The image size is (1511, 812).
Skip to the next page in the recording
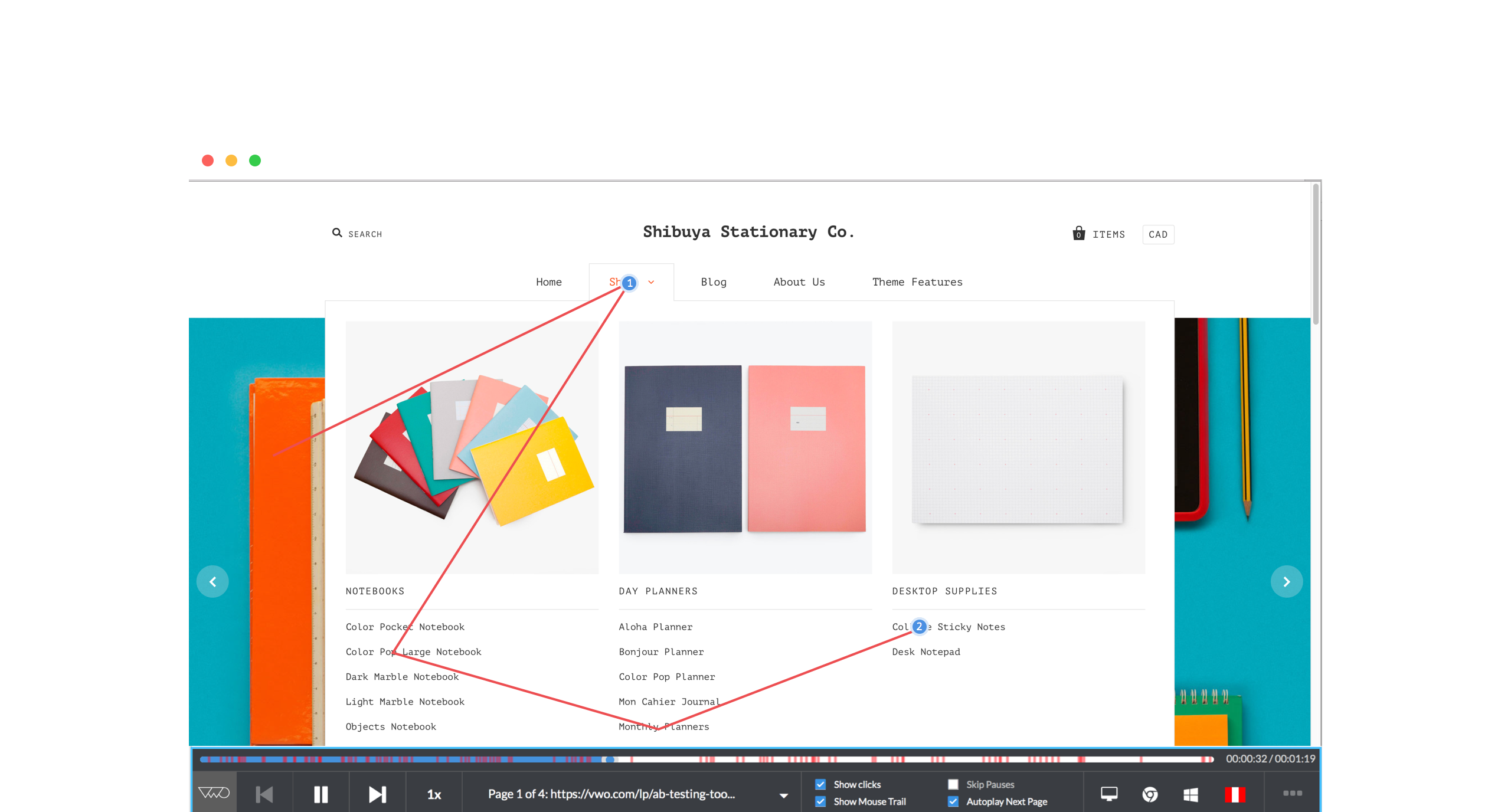coord(377,794)
